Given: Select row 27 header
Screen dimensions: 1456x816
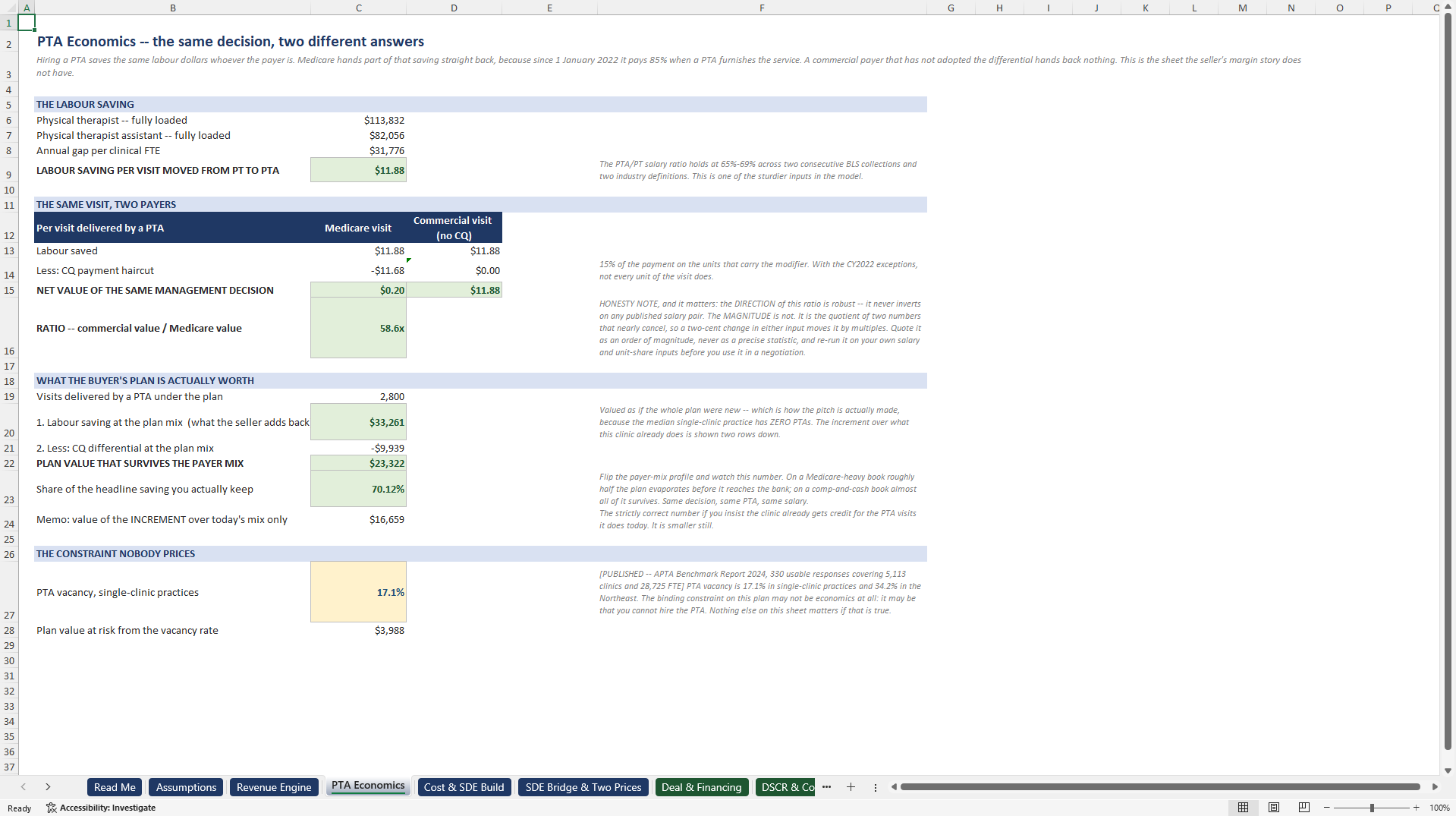Looking at the screenshot, I should coord(9,592).
